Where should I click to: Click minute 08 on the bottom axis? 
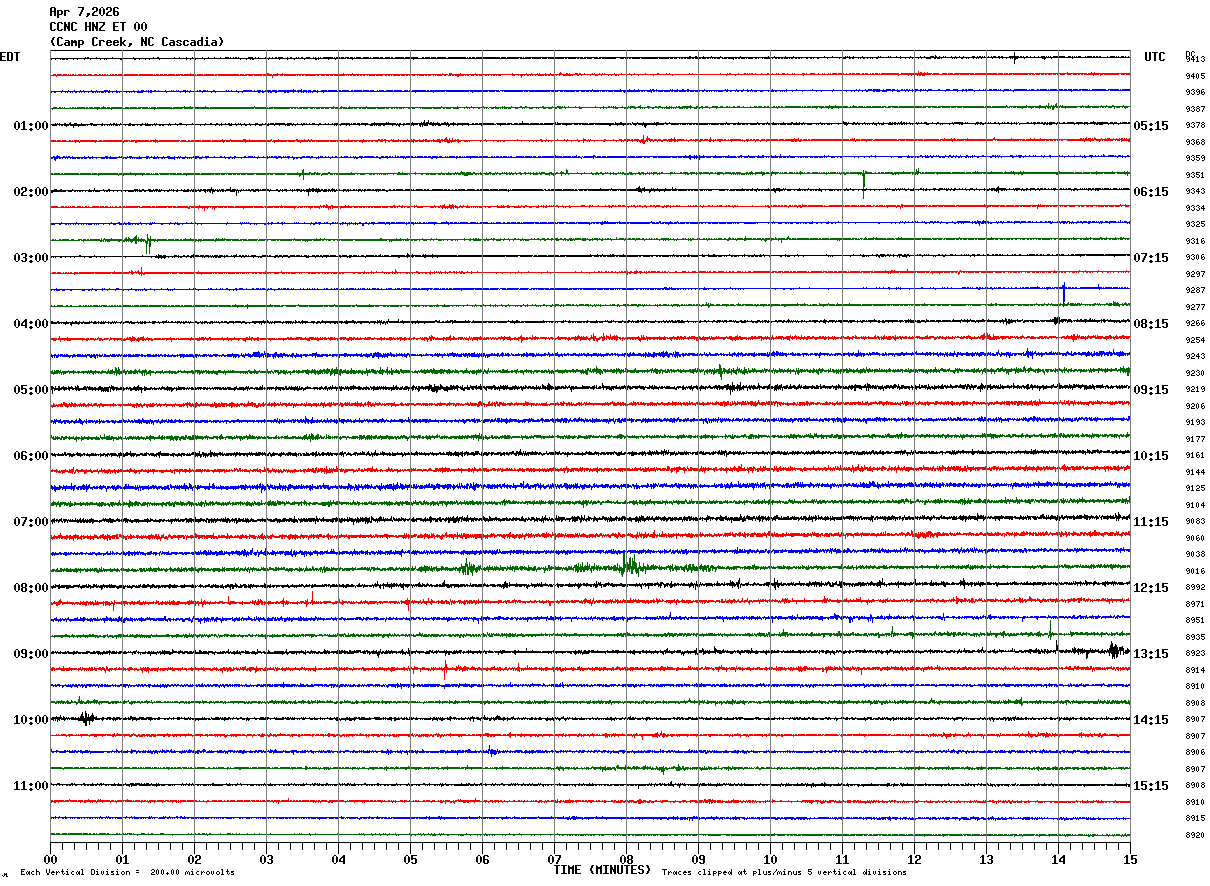pyautogui.click(x=626, y=859)
